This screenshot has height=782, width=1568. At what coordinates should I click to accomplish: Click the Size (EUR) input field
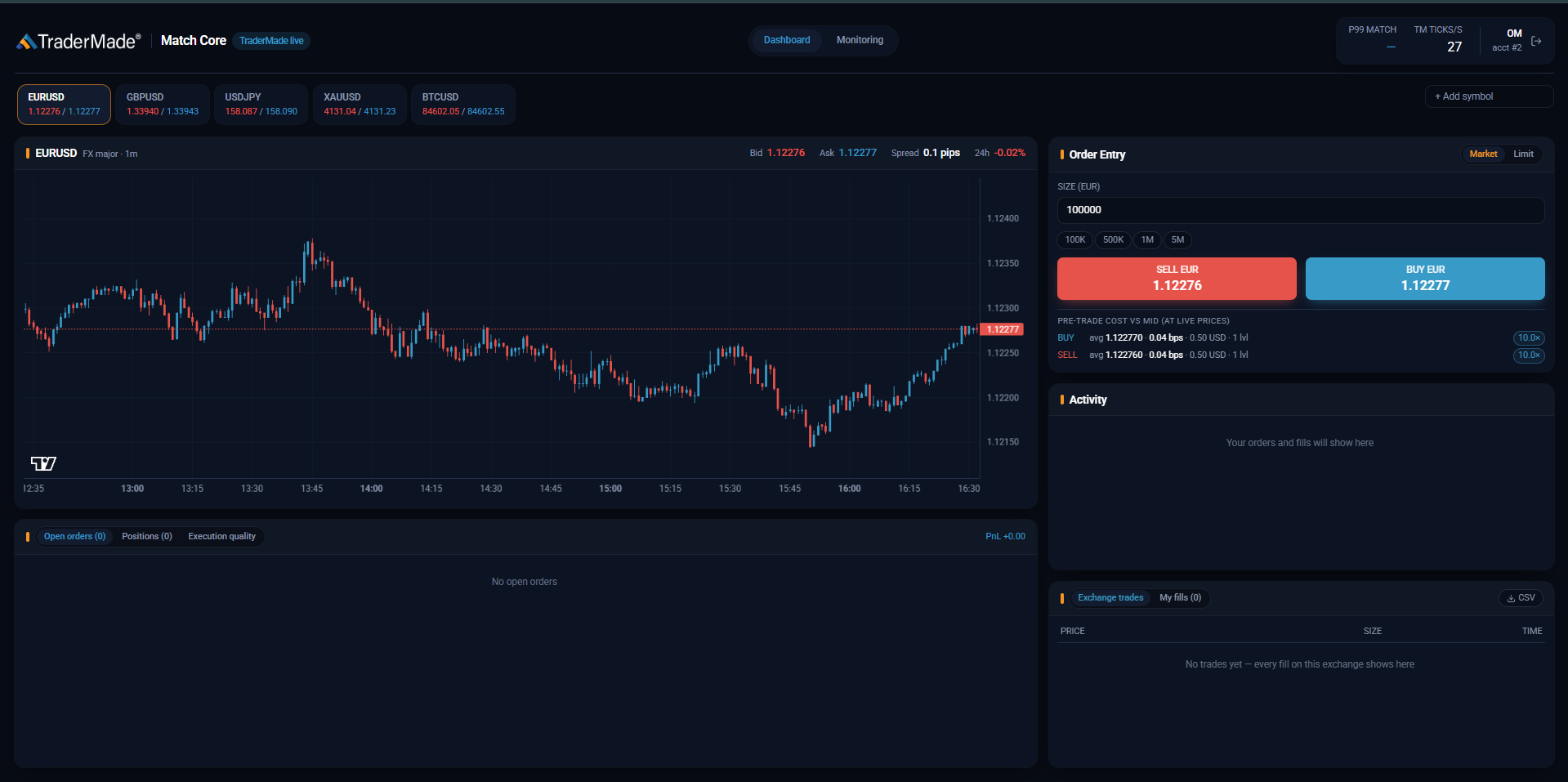point(1301,210)
